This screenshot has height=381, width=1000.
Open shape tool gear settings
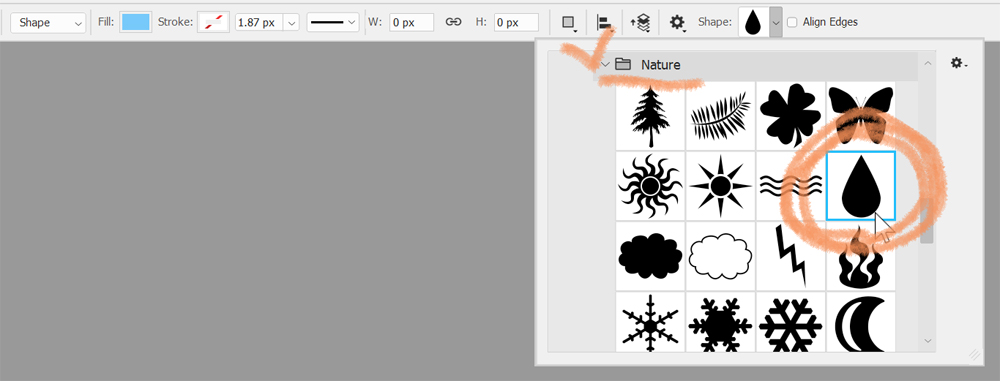pyautogui.click(x=677, y=22)
